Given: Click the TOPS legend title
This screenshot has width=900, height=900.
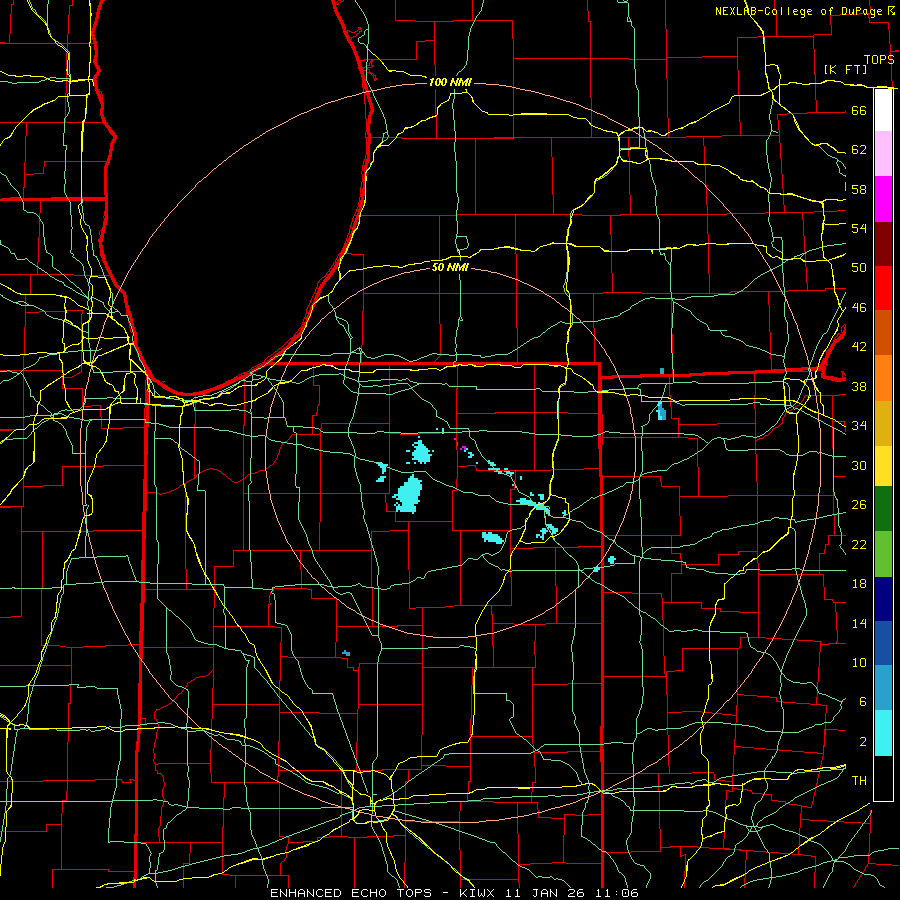Looking at the screenshot, I should click(x=879, y=60).
